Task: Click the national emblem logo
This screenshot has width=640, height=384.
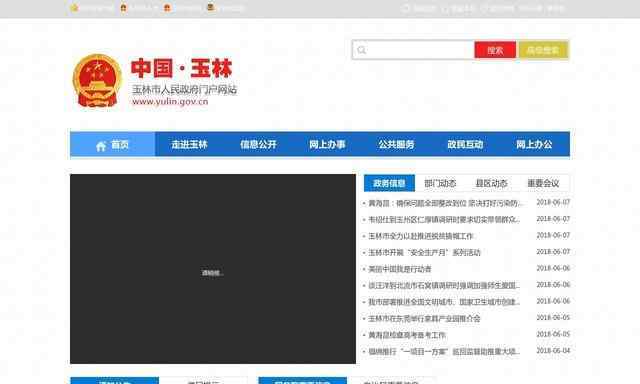Action: 97,80
